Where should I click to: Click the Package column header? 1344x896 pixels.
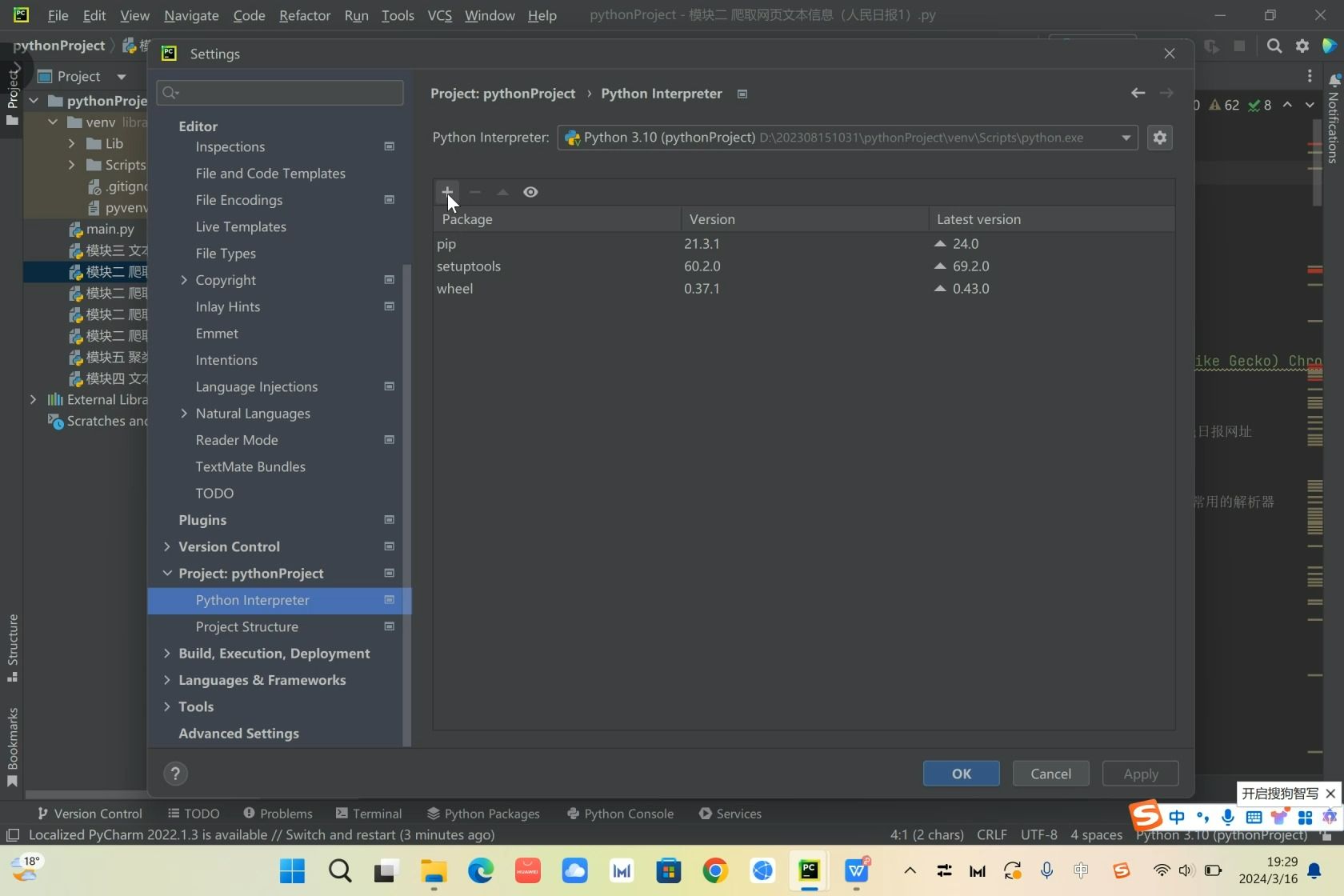tap(558, 219)
